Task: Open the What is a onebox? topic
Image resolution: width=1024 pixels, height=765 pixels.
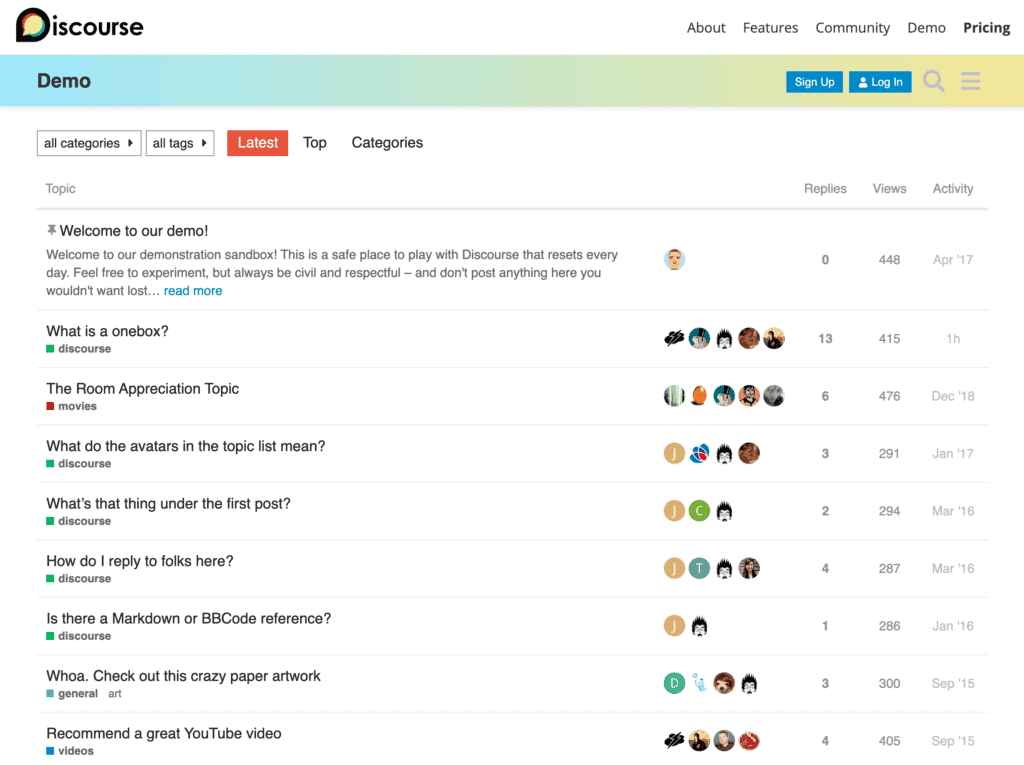Action: [107, 331]
